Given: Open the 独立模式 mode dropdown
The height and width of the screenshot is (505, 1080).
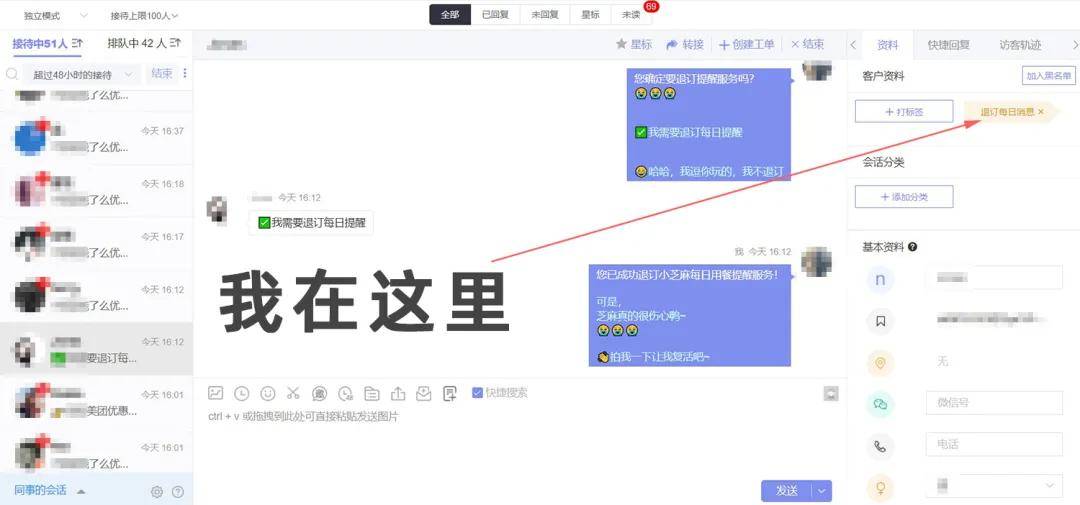Looking at the screenshot, I should point(56,15).
